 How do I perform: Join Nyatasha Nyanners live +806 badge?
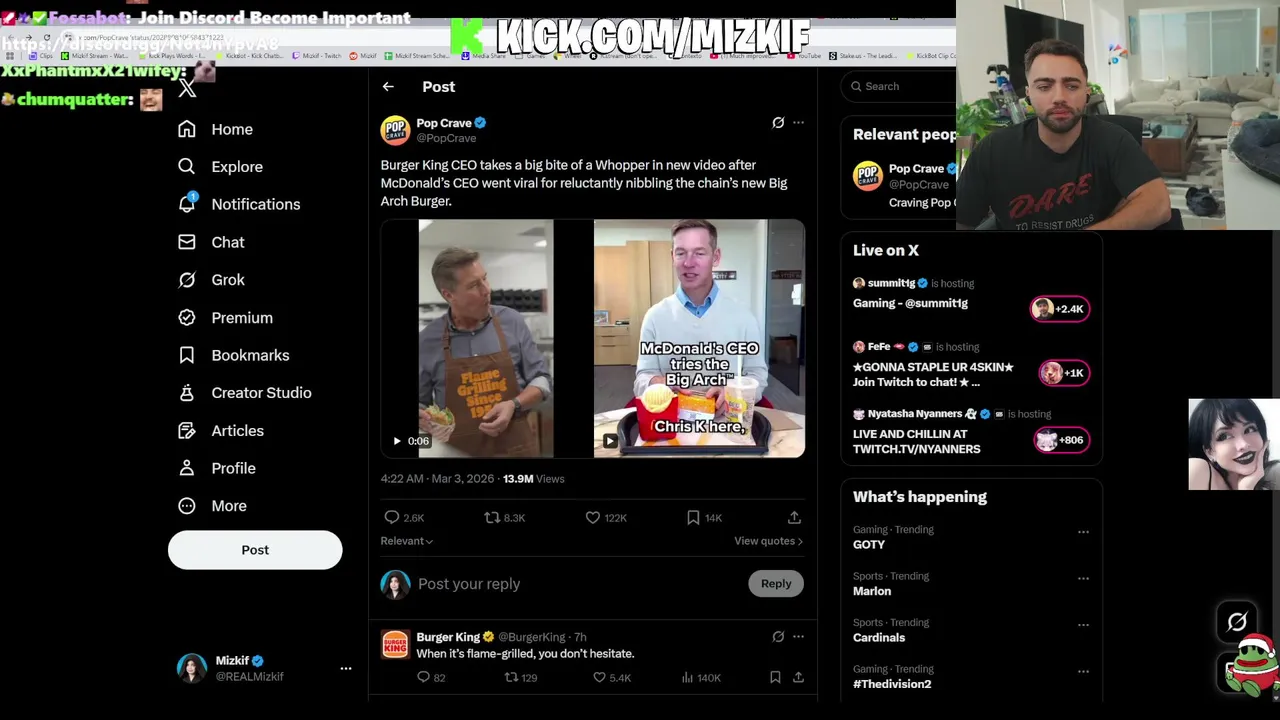point(1061,440)
